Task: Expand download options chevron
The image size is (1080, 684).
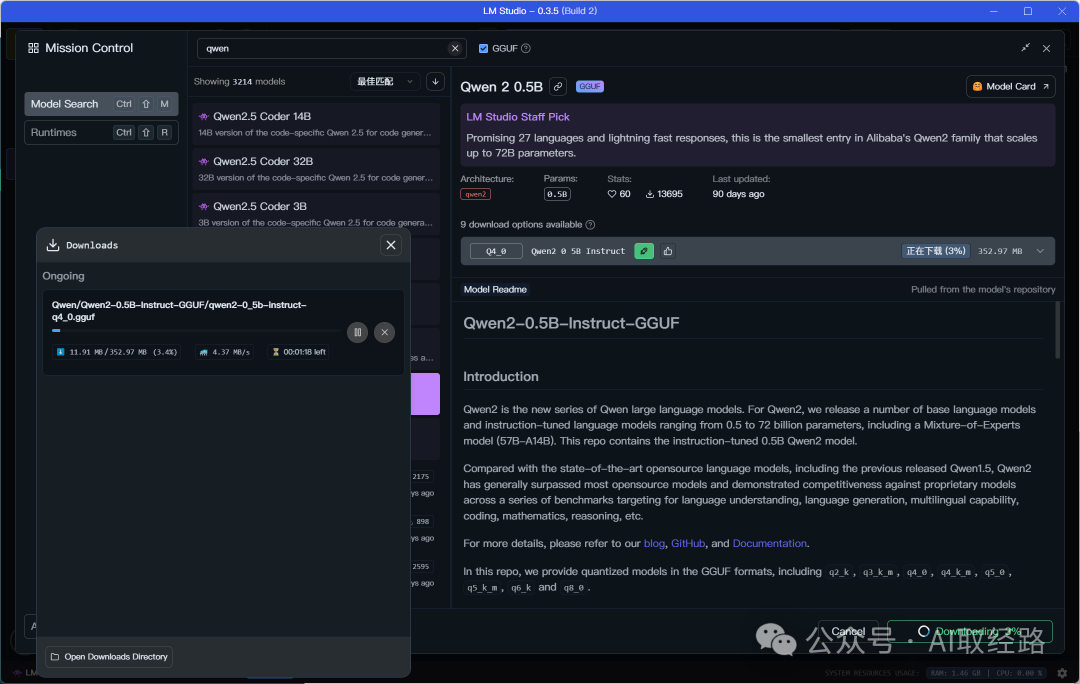Action: click(x=1040, y=251)
